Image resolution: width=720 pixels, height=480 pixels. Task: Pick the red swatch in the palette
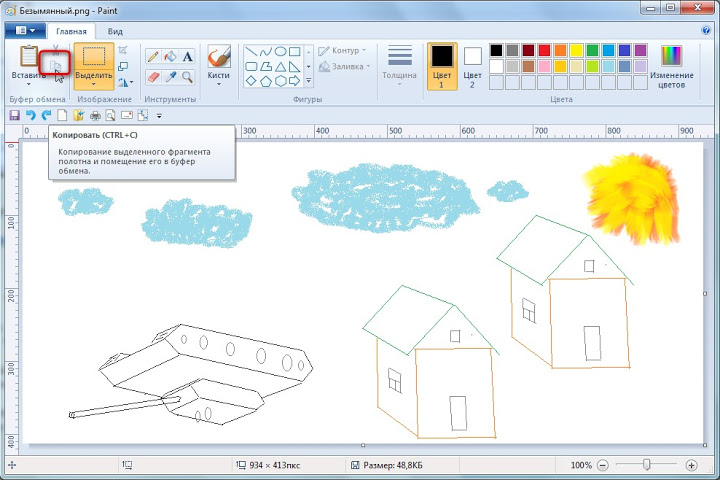coord(545,50)
